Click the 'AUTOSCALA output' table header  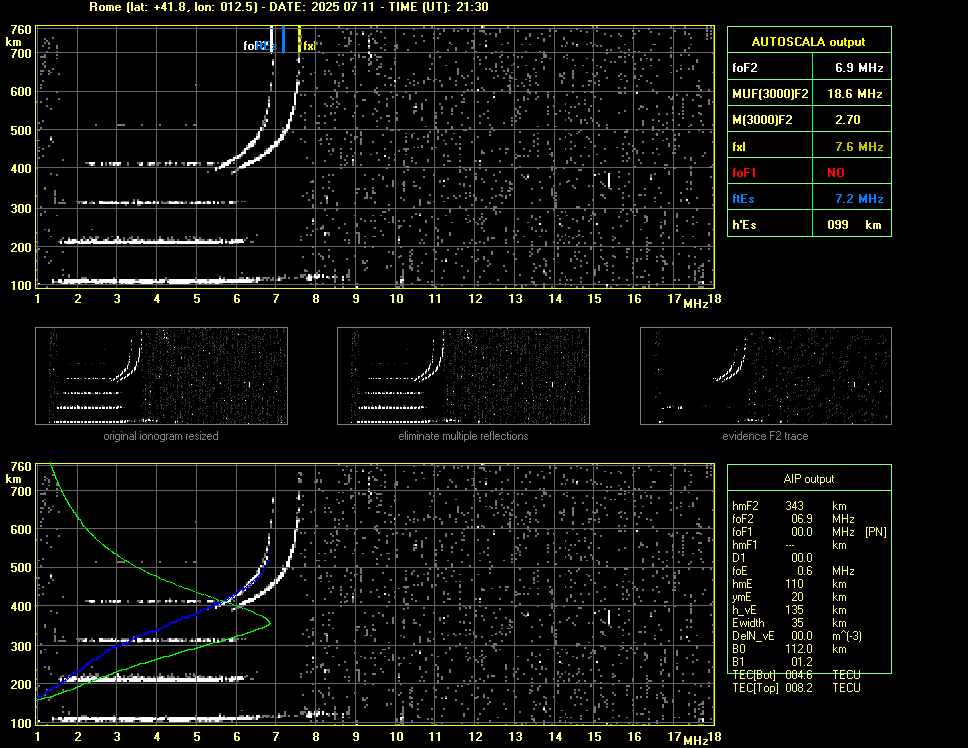[809, 42]
